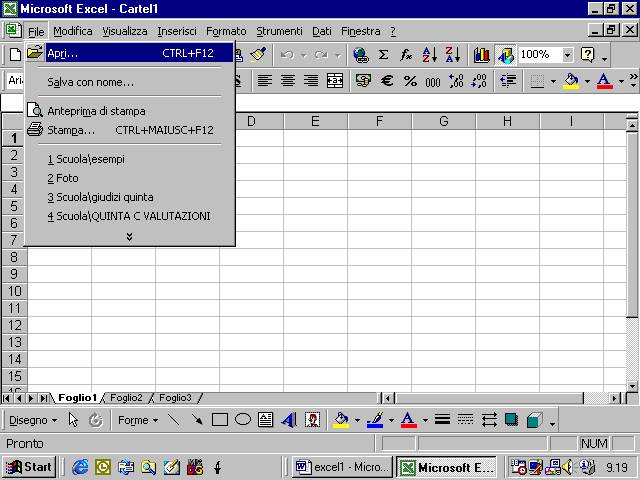Click the Merge and Center icon
The height and width of the screenshot is (480, 640).
coord(335,80)
